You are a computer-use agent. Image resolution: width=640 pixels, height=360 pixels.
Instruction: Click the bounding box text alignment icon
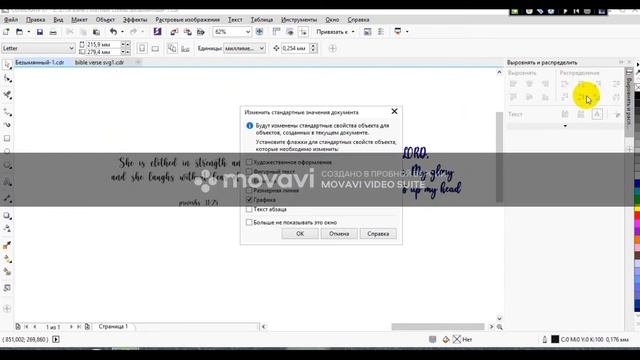(597, 114)
